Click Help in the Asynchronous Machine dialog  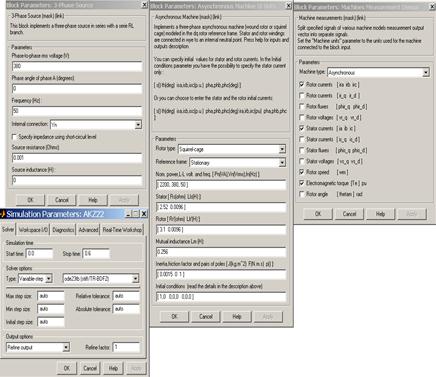[x=237, y=317]
